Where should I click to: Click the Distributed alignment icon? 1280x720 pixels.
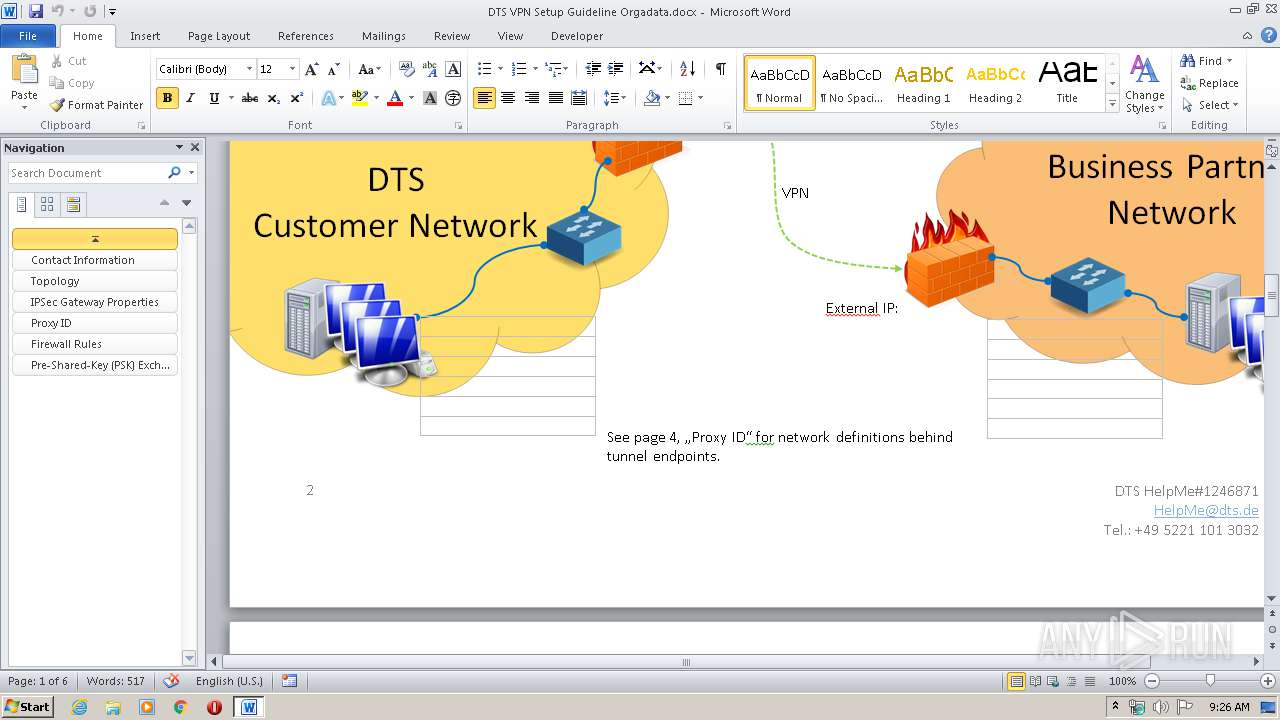(x=579, y=98)
